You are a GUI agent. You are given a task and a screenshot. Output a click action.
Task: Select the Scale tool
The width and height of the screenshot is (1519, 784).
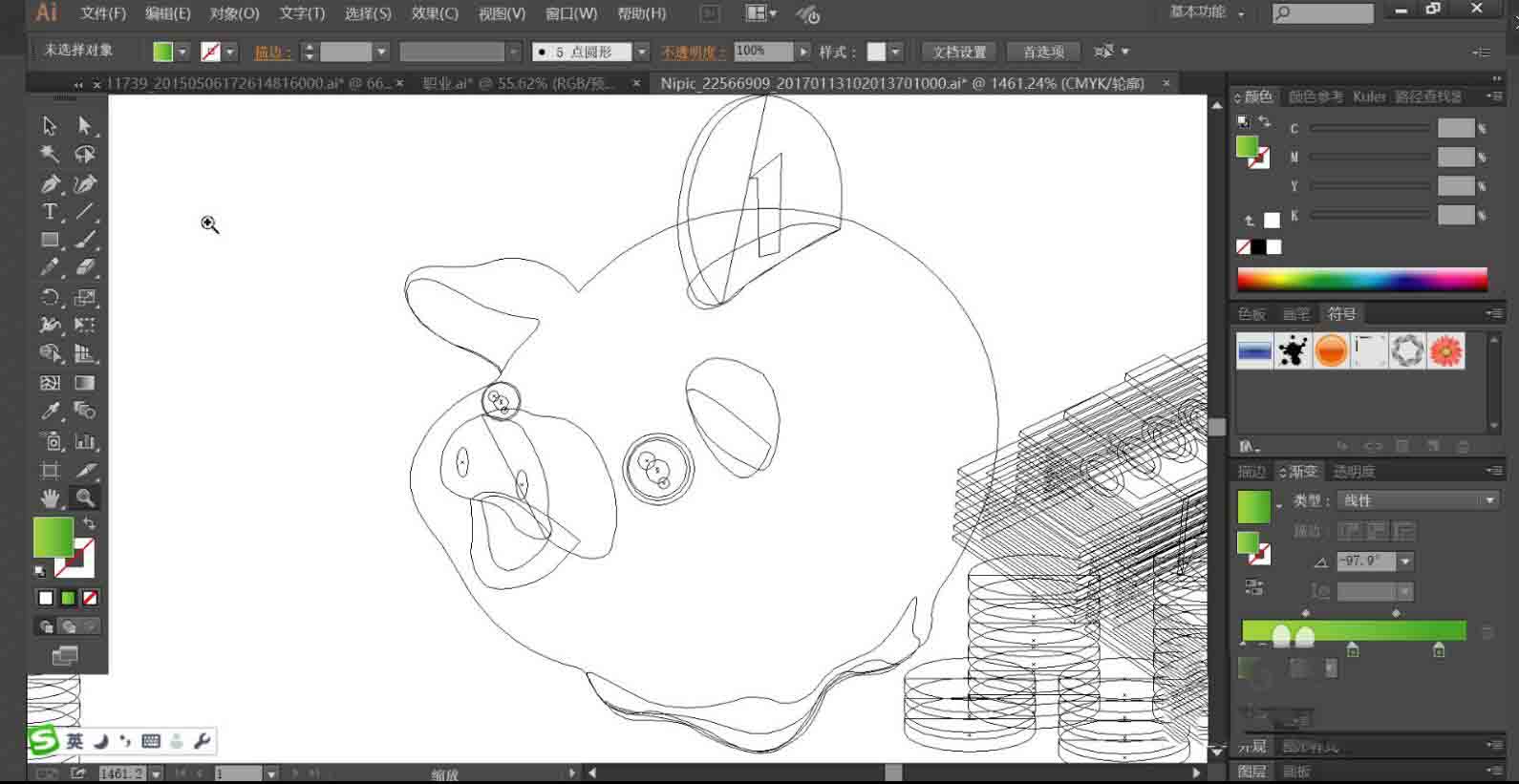click(x=85, y=297)
